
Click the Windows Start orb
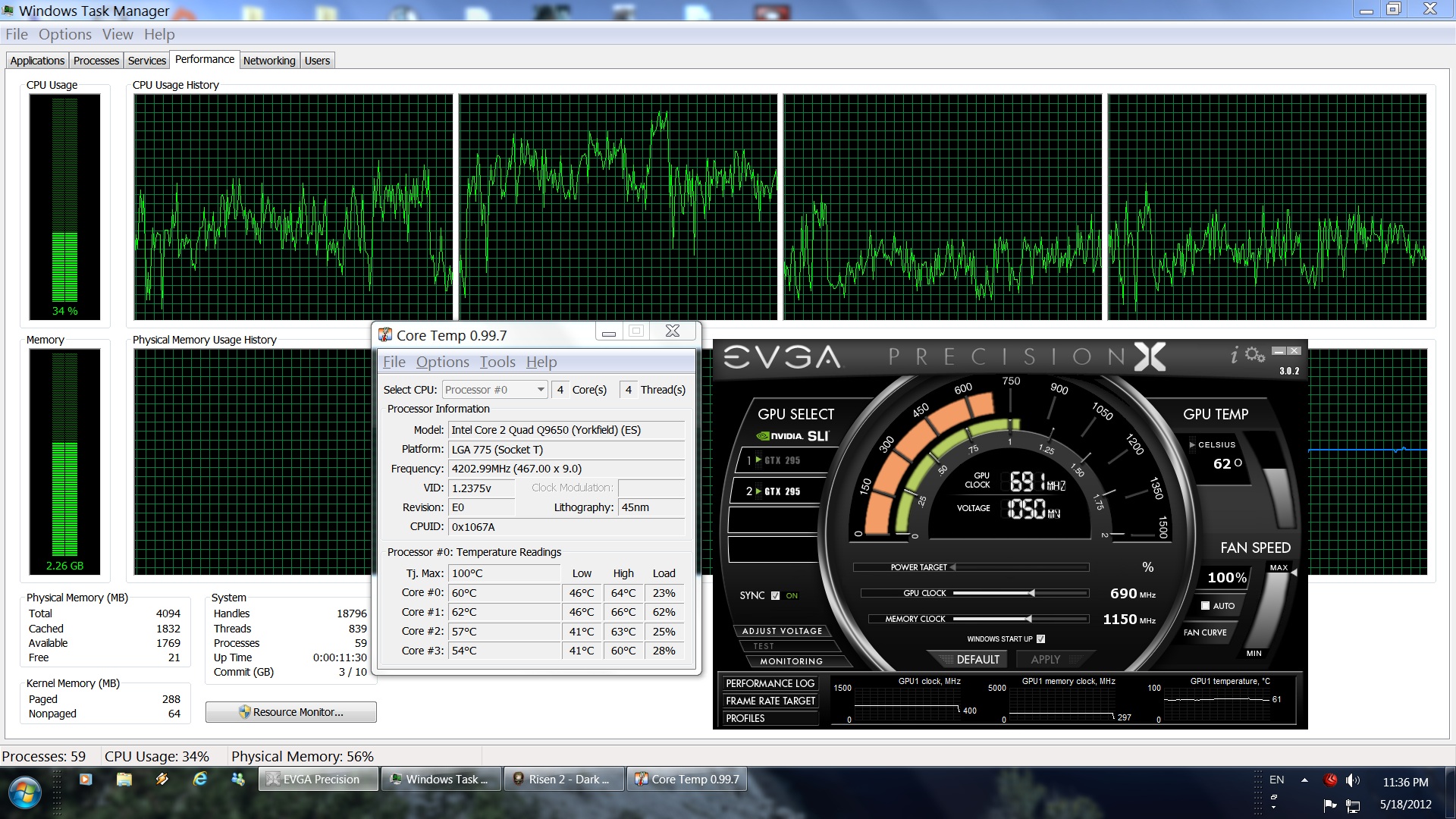click(25, 792)
